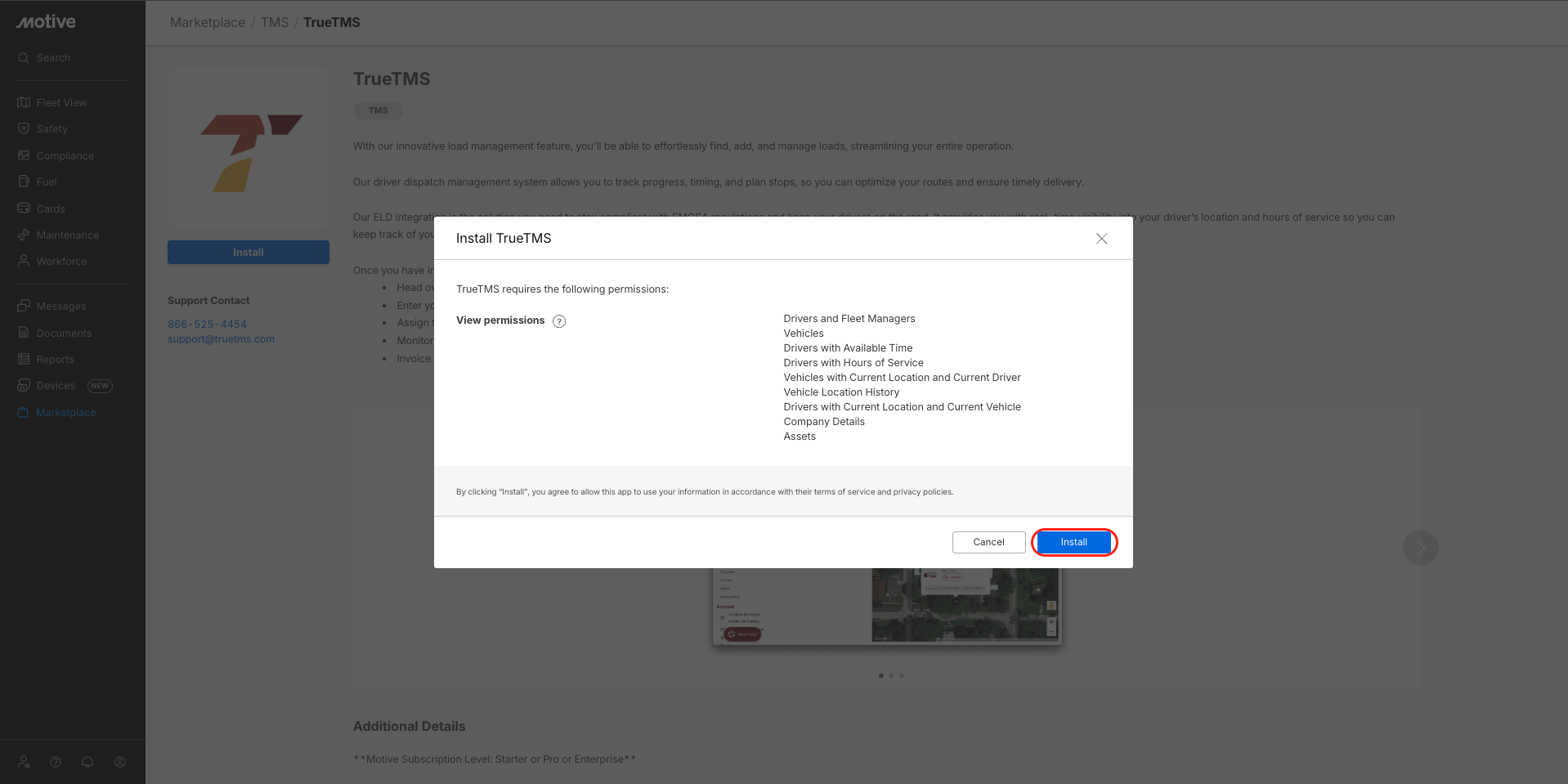Email support@truetms.com

222,339
